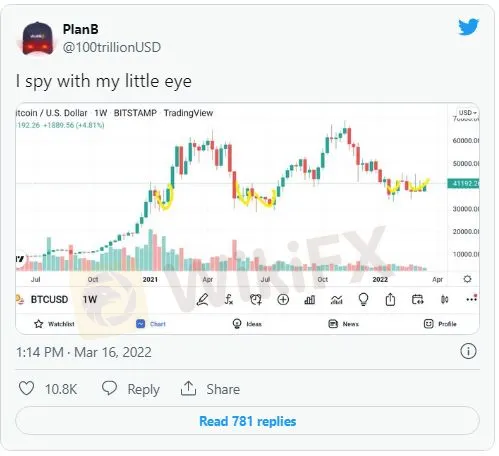The image size is (499, 456).
Task: Open the bar chart type icon
Action: tap(310, 300)
